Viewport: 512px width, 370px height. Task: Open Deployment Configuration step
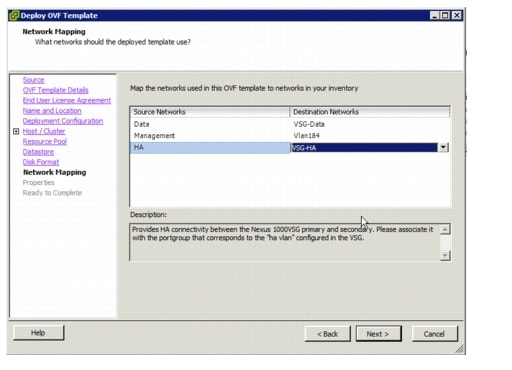(63, 121)
